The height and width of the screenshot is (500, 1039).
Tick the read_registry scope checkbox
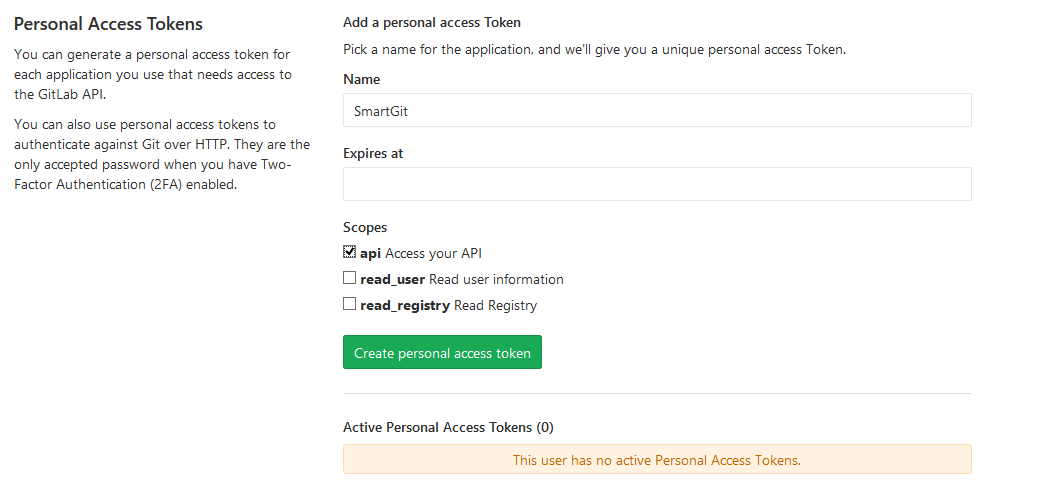pos(350,304)
